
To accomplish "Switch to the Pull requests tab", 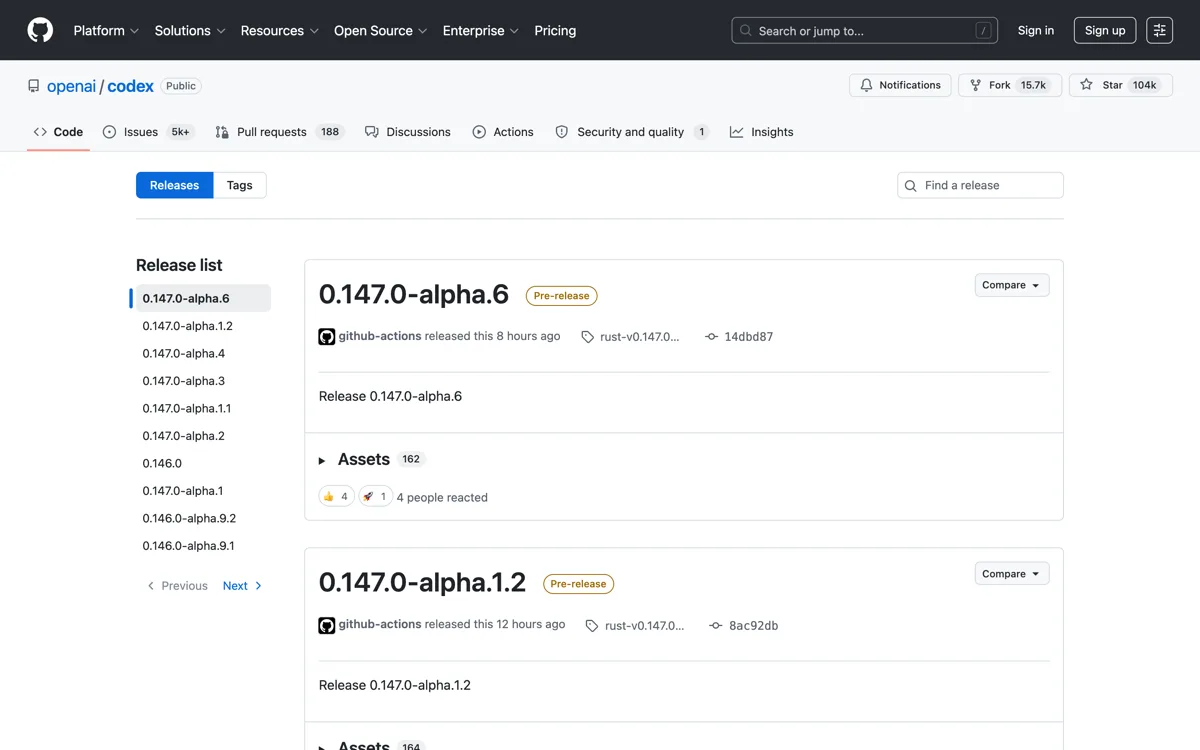I will pos(279,132).
